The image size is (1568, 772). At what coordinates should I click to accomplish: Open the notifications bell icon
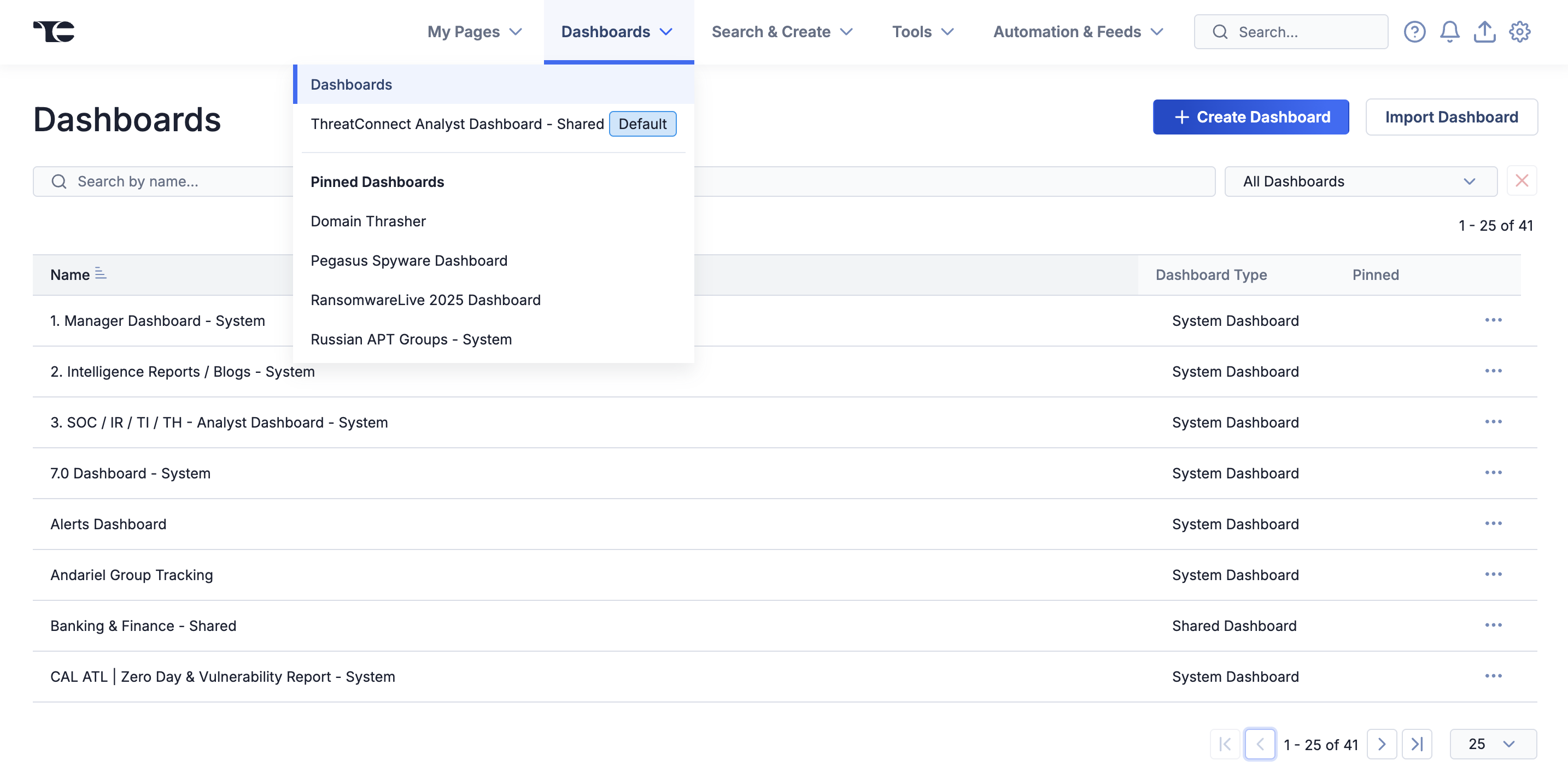click(x=1449, y=32)
